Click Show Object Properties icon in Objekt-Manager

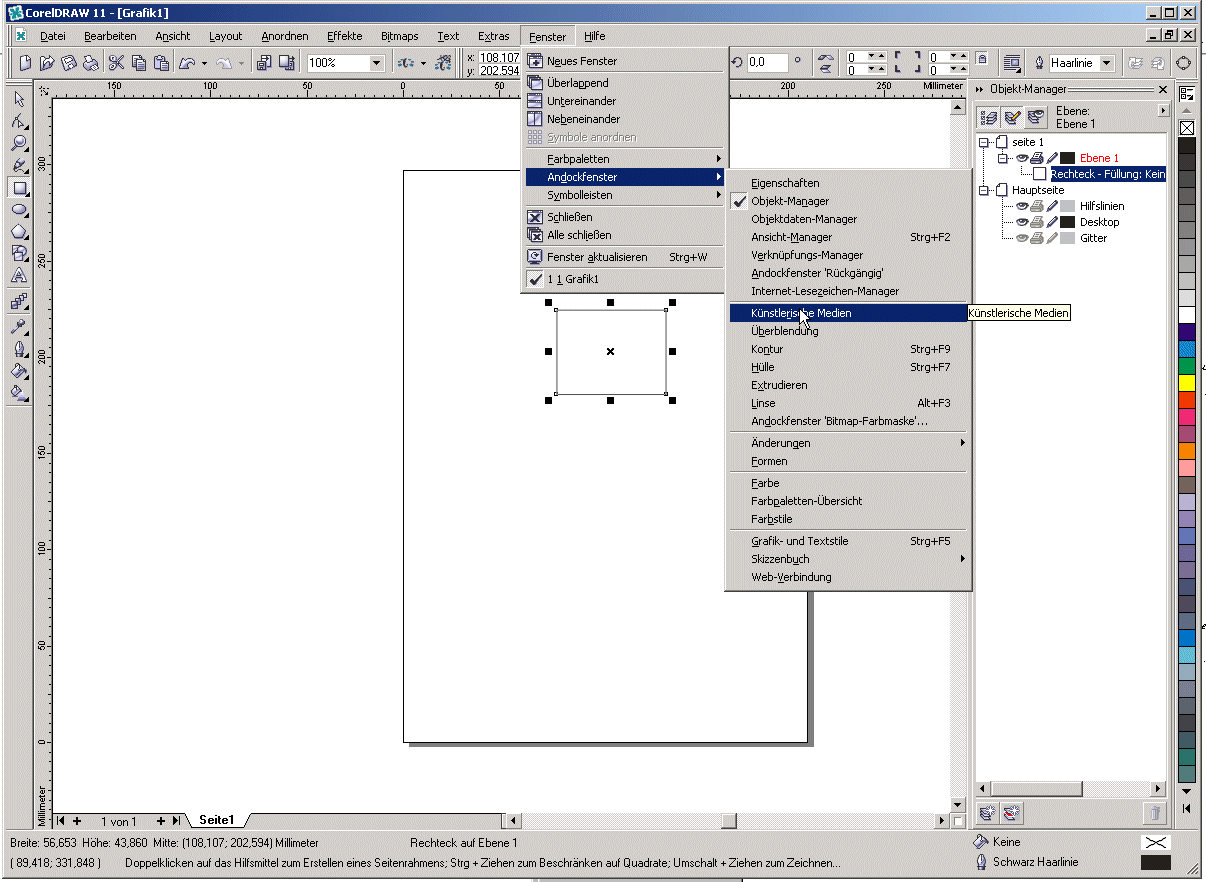click(989, 117)
